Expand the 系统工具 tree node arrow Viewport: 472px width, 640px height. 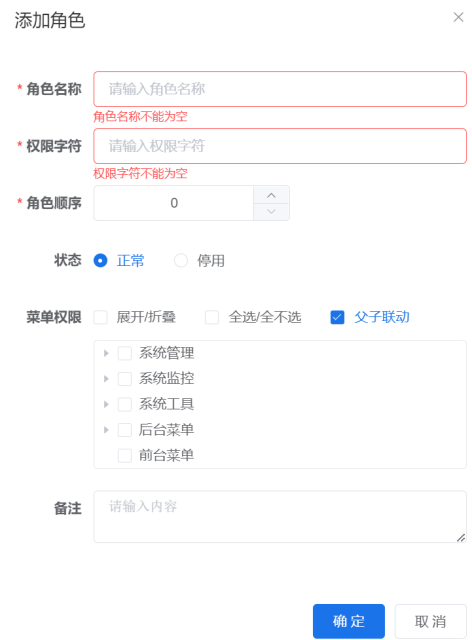click(x=106, y=404)
